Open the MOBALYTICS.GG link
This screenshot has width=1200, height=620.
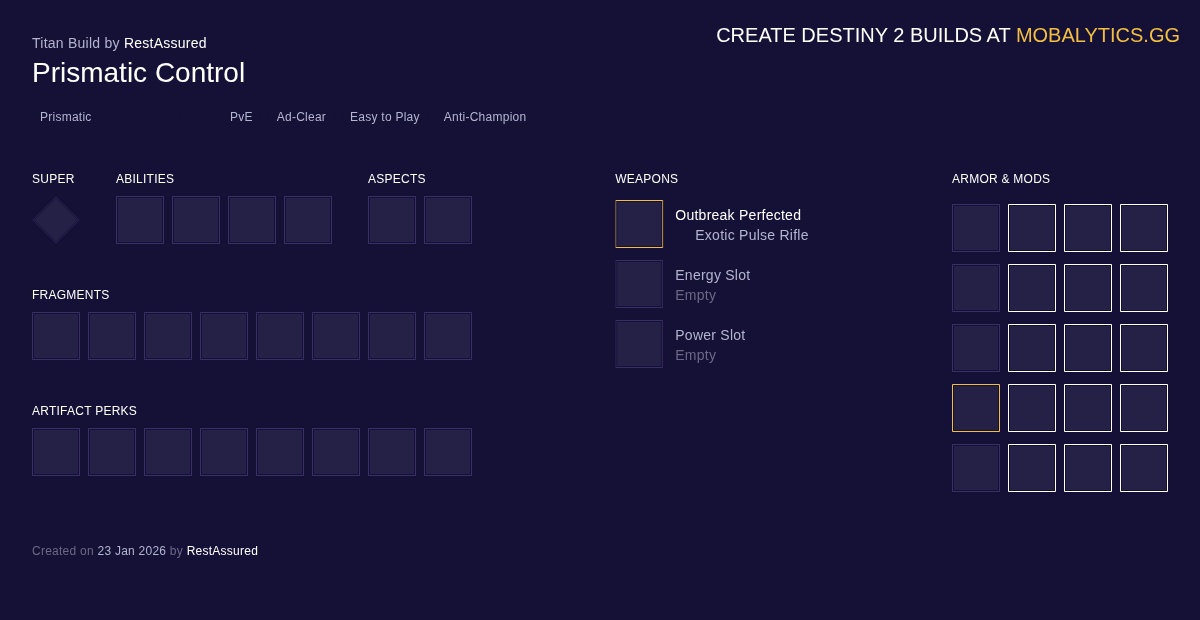tap(1098, 35)
